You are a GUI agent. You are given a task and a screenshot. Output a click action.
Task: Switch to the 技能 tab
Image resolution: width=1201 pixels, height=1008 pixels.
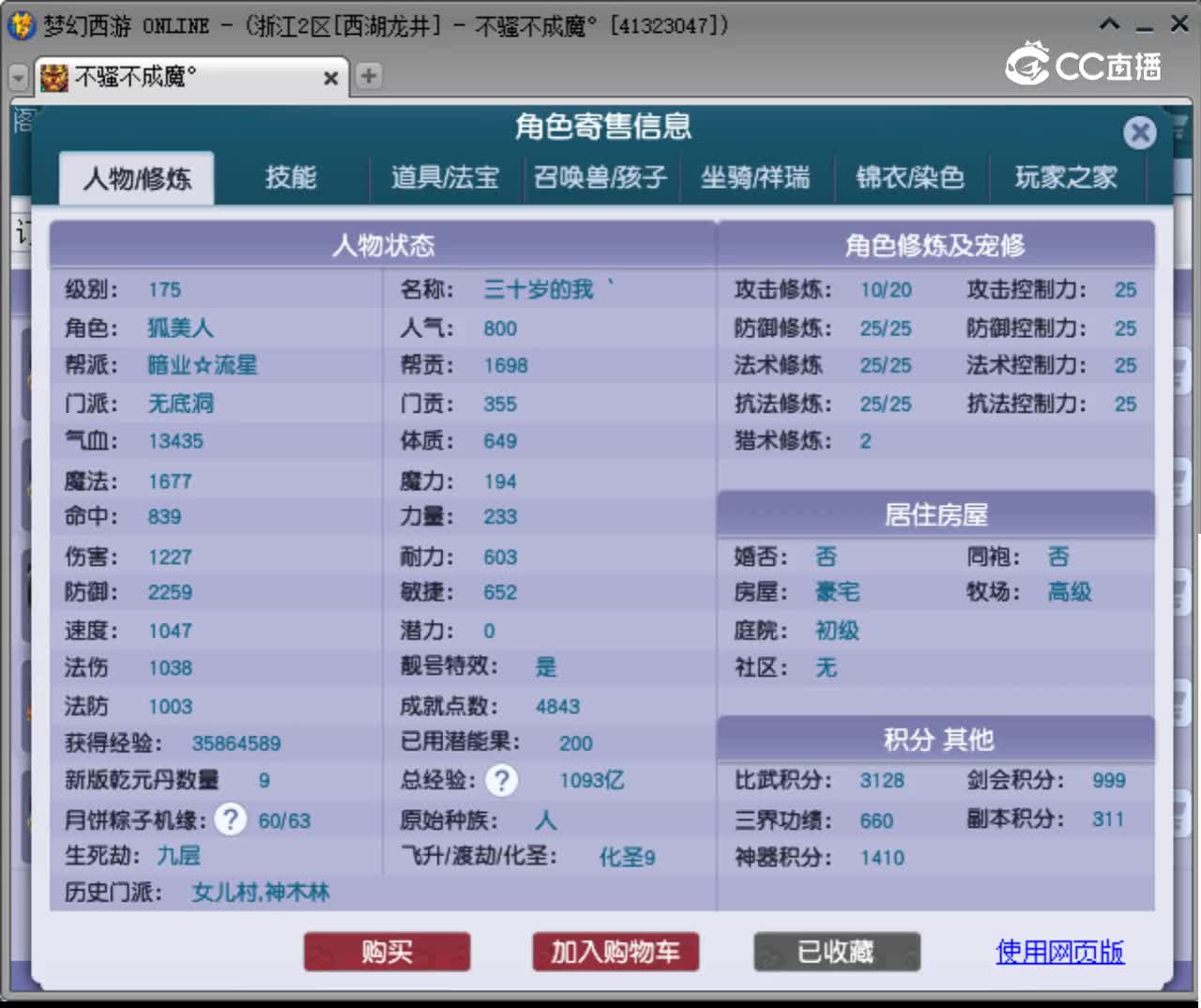point(291,177)
